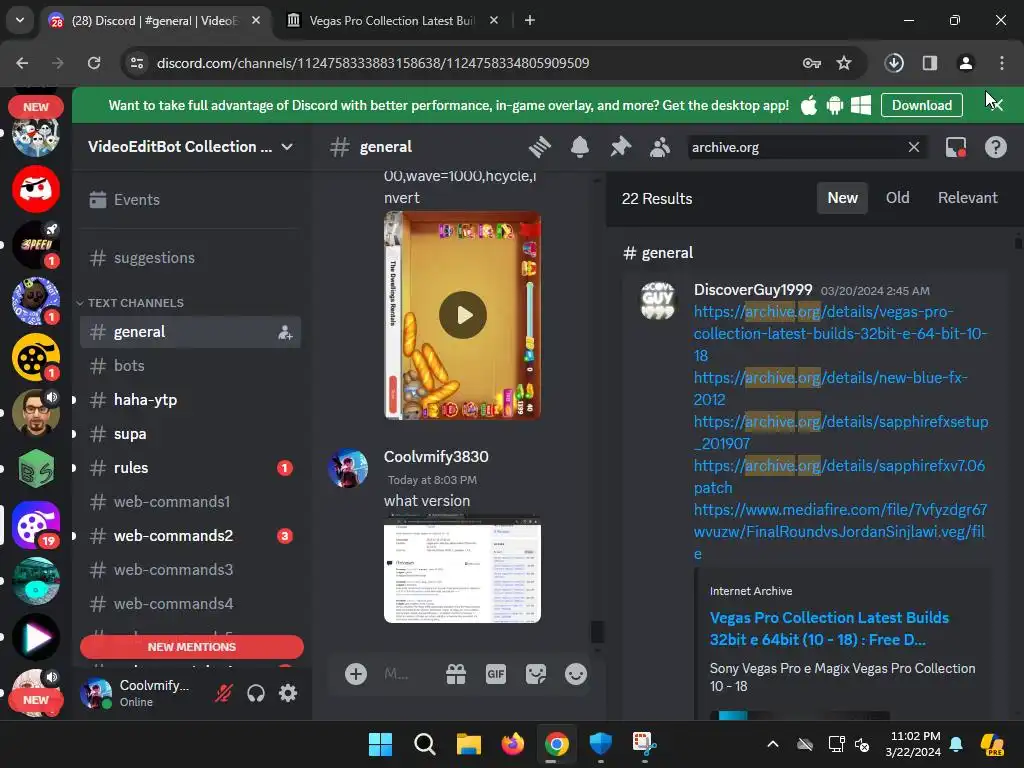
Task: Open the web-commands3 channel
Action: pos(190,569)
